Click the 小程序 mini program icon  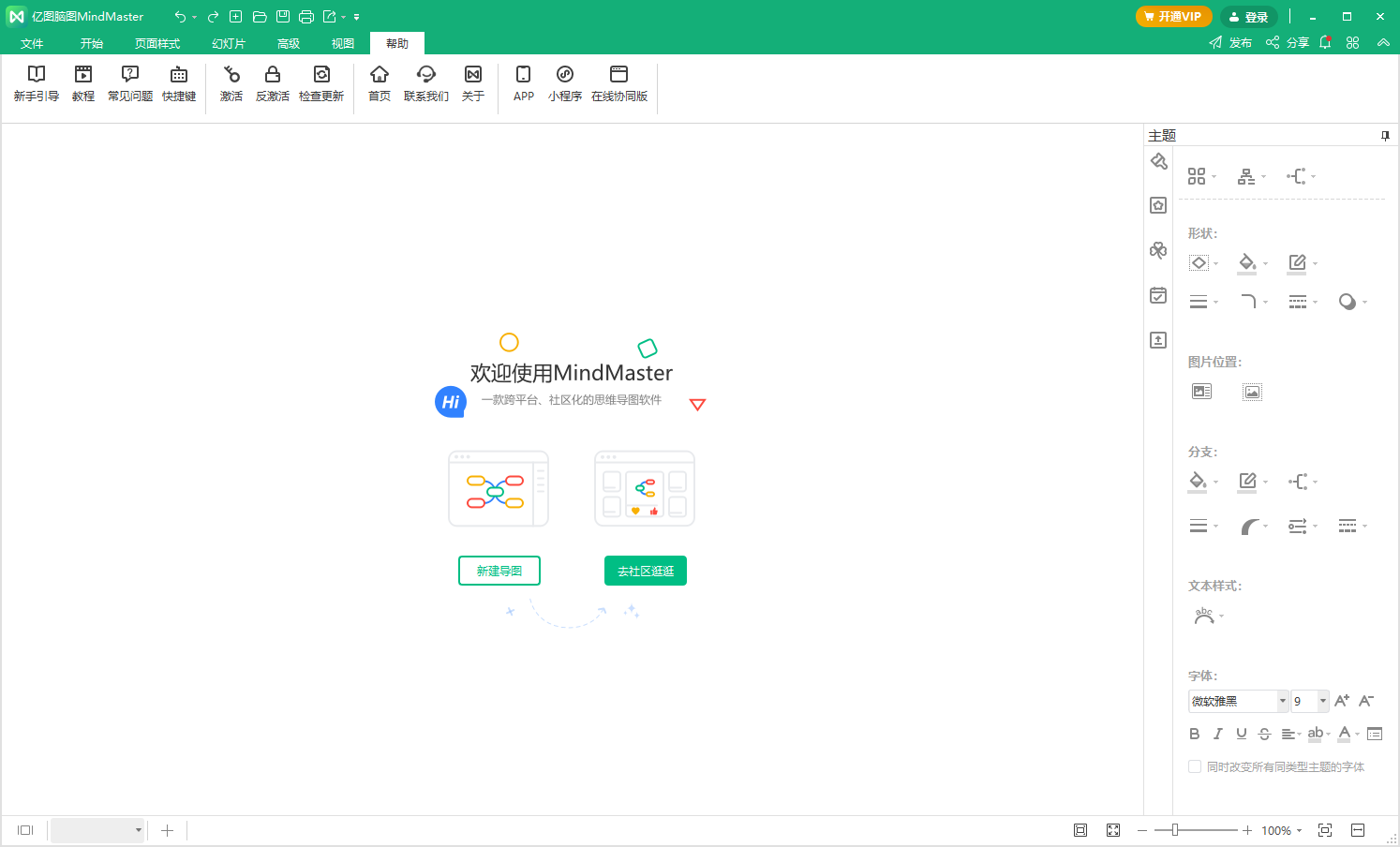coord(565,83)
